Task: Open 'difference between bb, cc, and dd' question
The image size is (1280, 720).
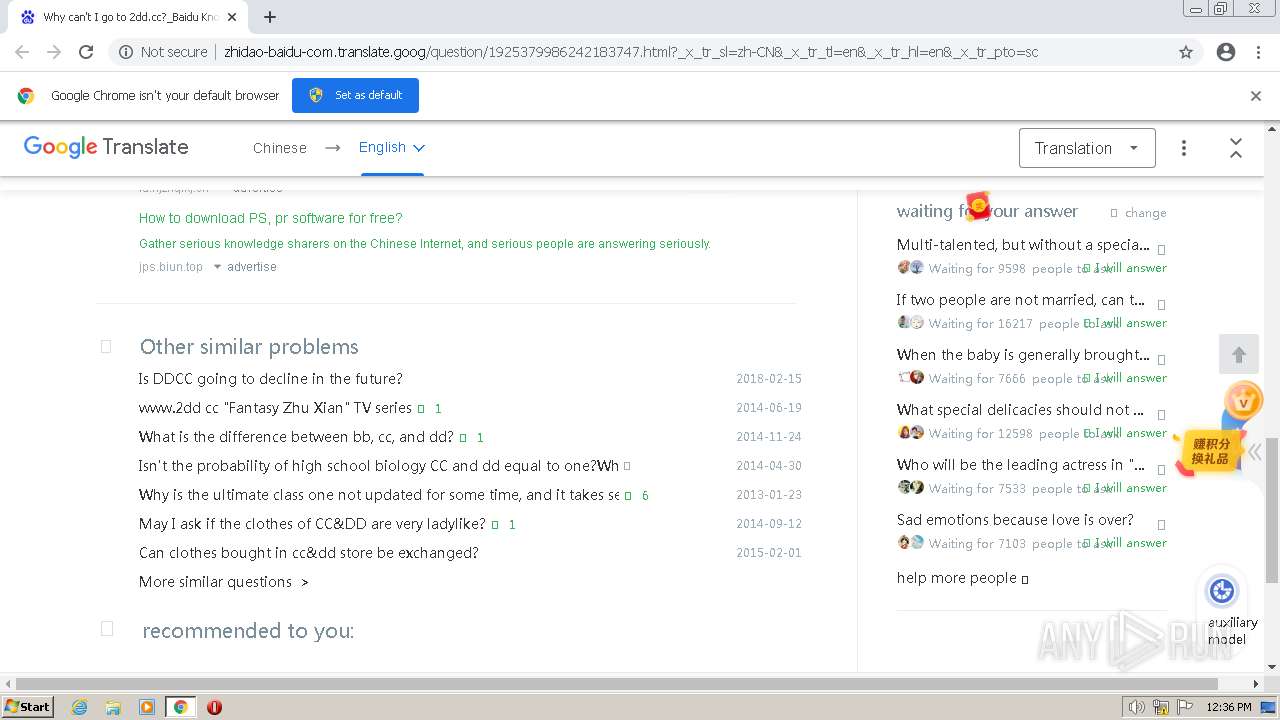Action: click(296, 437)
